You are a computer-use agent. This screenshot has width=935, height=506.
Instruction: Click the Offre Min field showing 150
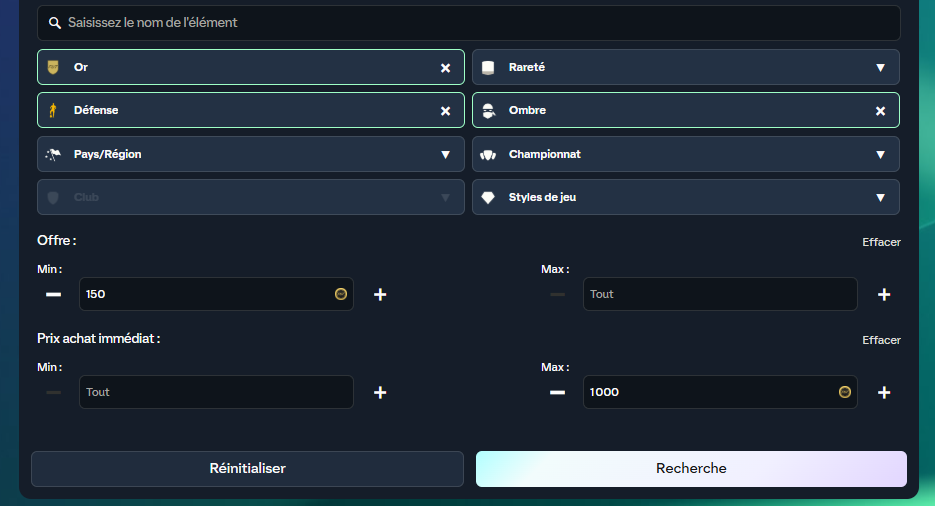216,294
